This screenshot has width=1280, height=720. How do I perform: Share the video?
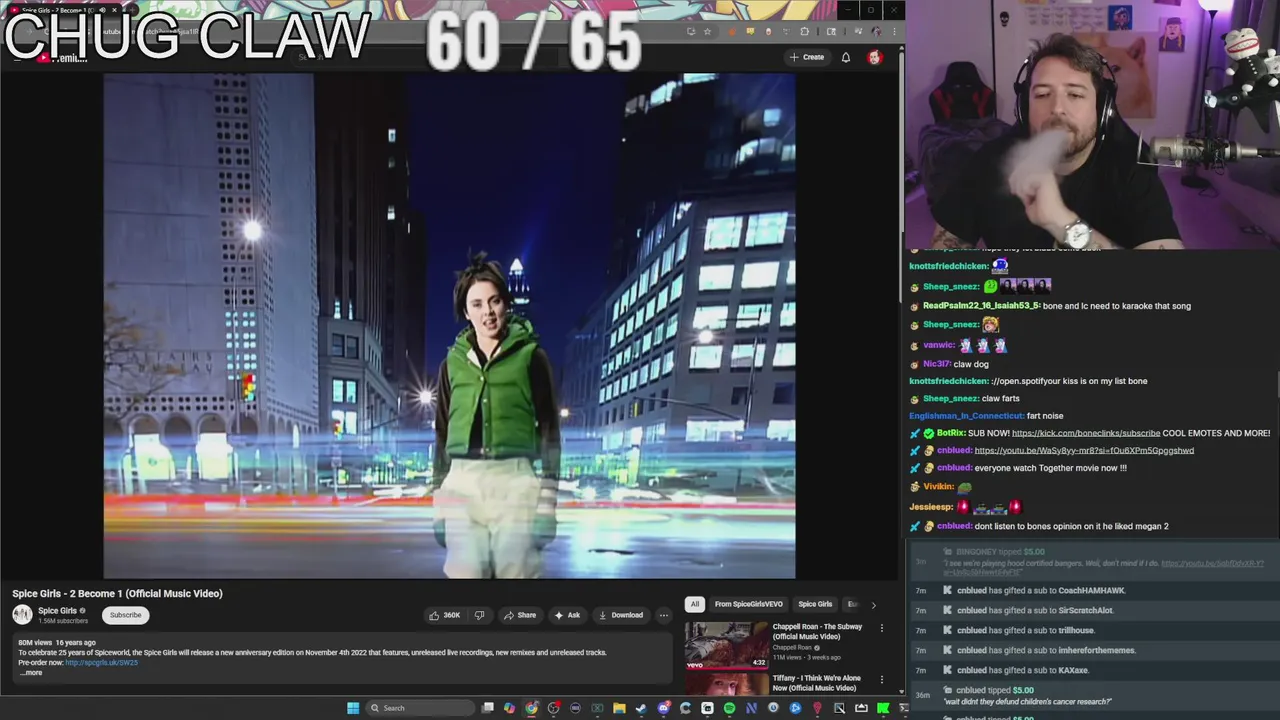(x=520, y=615)
